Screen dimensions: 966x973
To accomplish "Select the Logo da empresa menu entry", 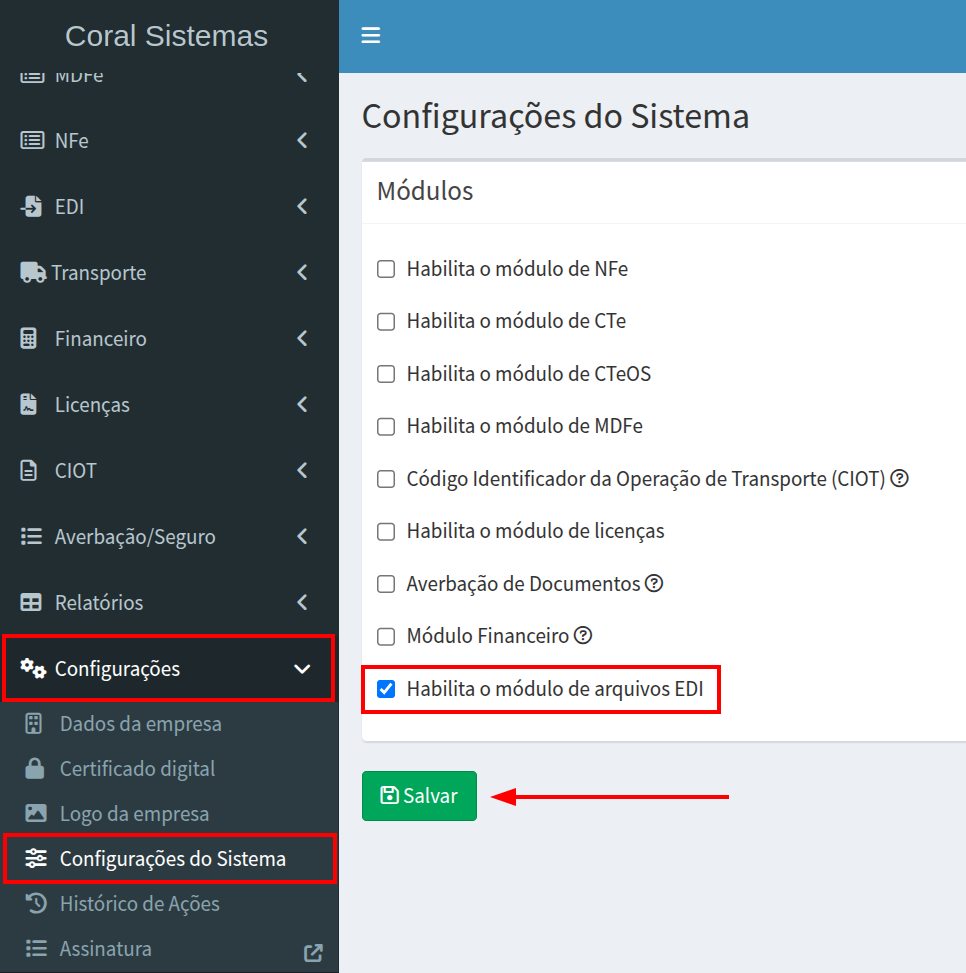I will 134,814.
